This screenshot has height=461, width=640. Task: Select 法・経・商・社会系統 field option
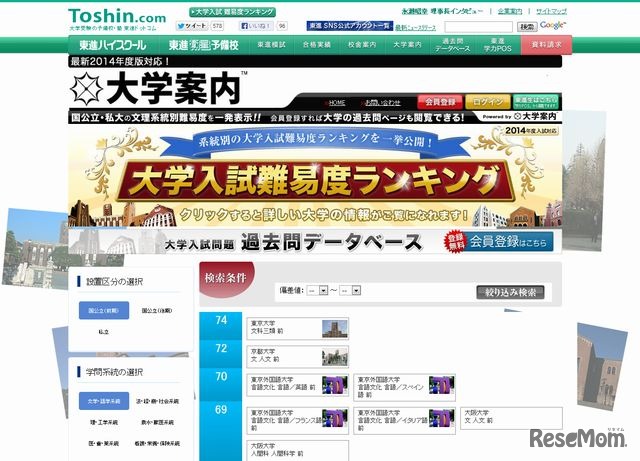coord(157,401)
